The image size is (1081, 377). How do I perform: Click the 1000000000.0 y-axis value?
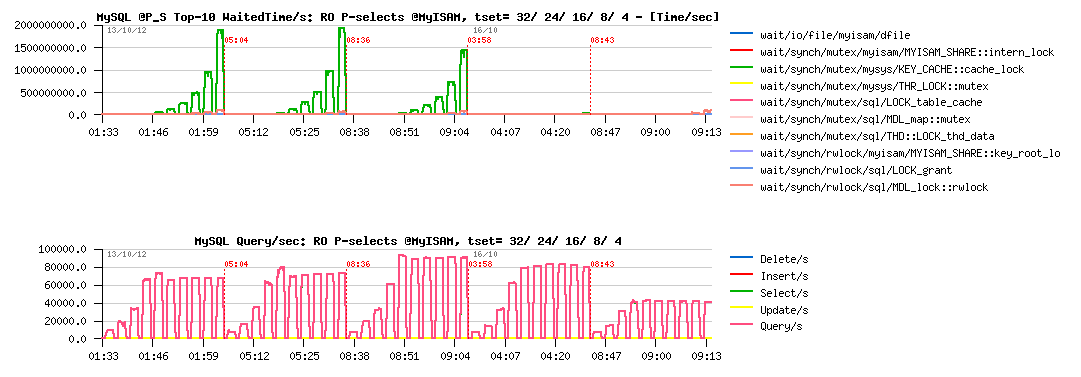(50, 70)
